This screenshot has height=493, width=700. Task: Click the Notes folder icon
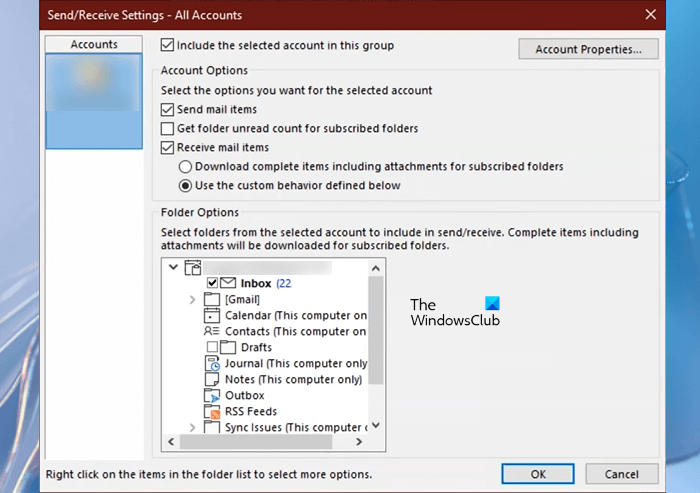pyautogui.click(x=211, y=379)
